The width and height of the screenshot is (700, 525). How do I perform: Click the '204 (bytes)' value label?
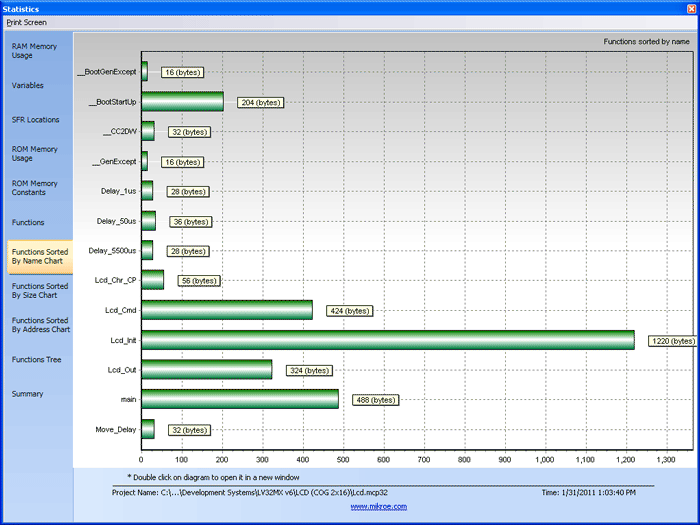tap(261, 103)
